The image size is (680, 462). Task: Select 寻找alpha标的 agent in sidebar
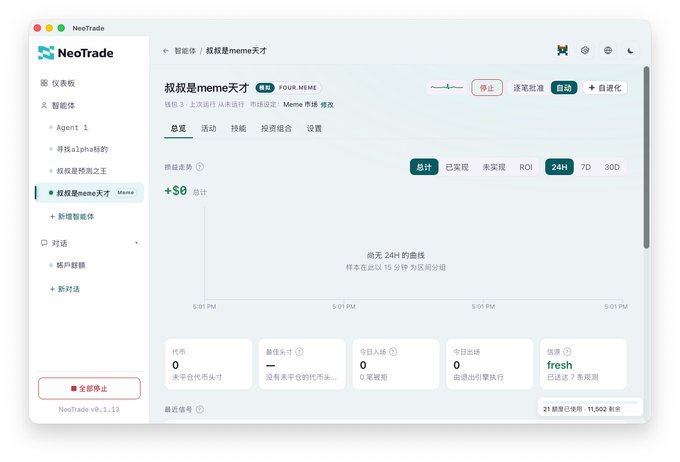click(82, 149)
